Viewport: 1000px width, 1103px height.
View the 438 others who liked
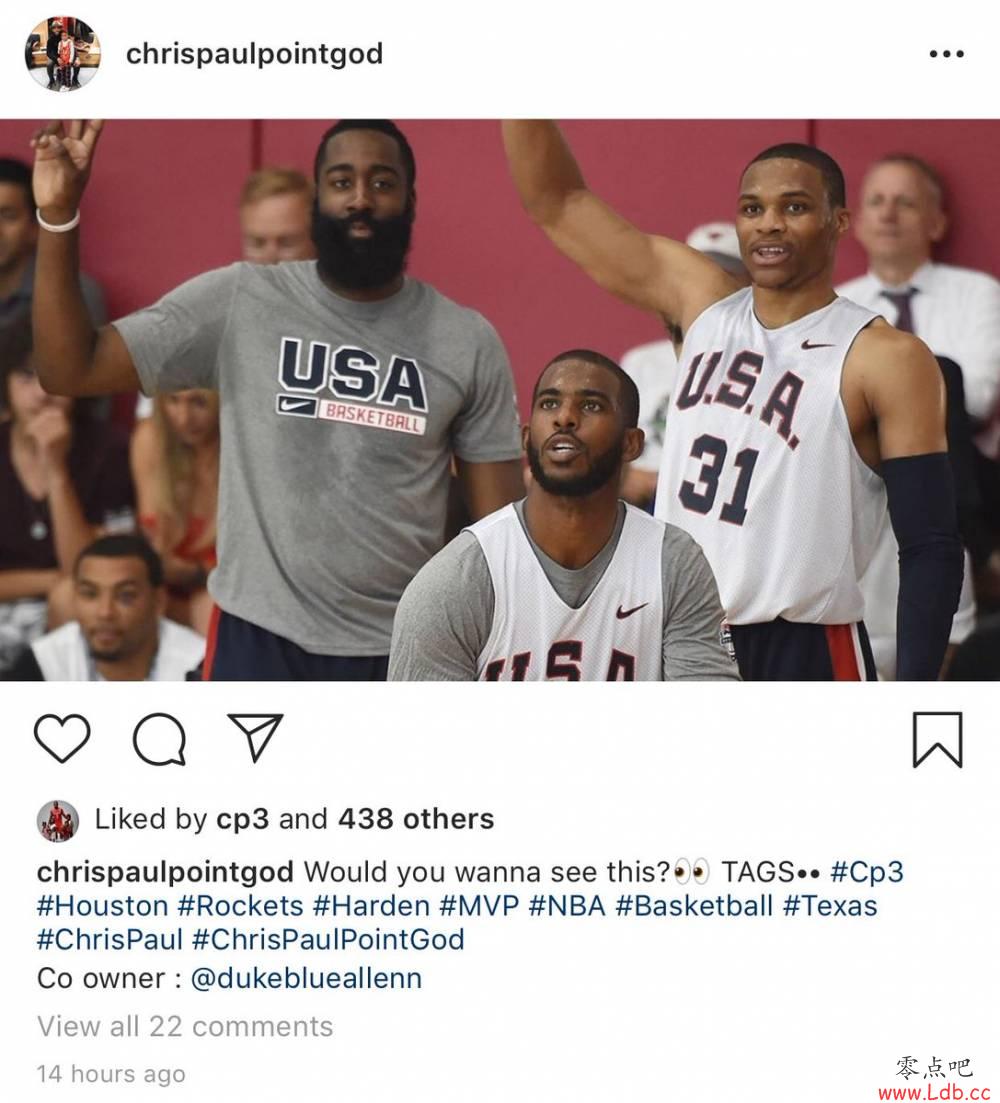[416, 819]
